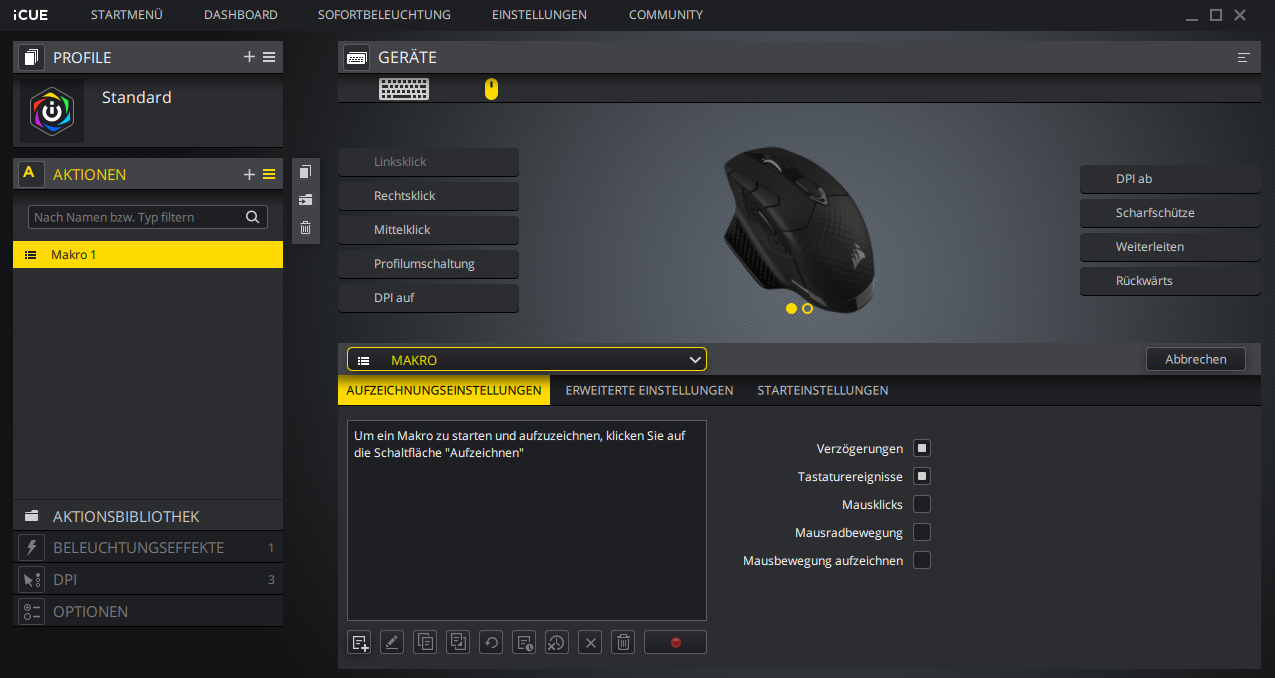This screenshot has height=678, width=1275.
Task: Expand the Aktionsbibliothek section
Action: point(148,516)
